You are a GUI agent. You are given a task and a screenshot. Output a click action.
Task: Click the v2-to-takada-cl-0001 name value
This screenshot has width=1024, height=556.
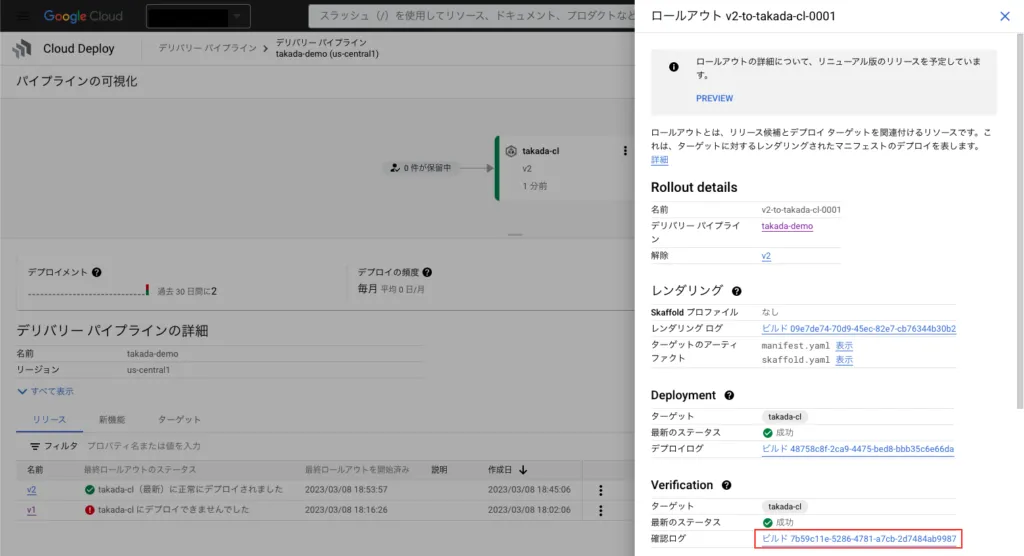point(801,210)
